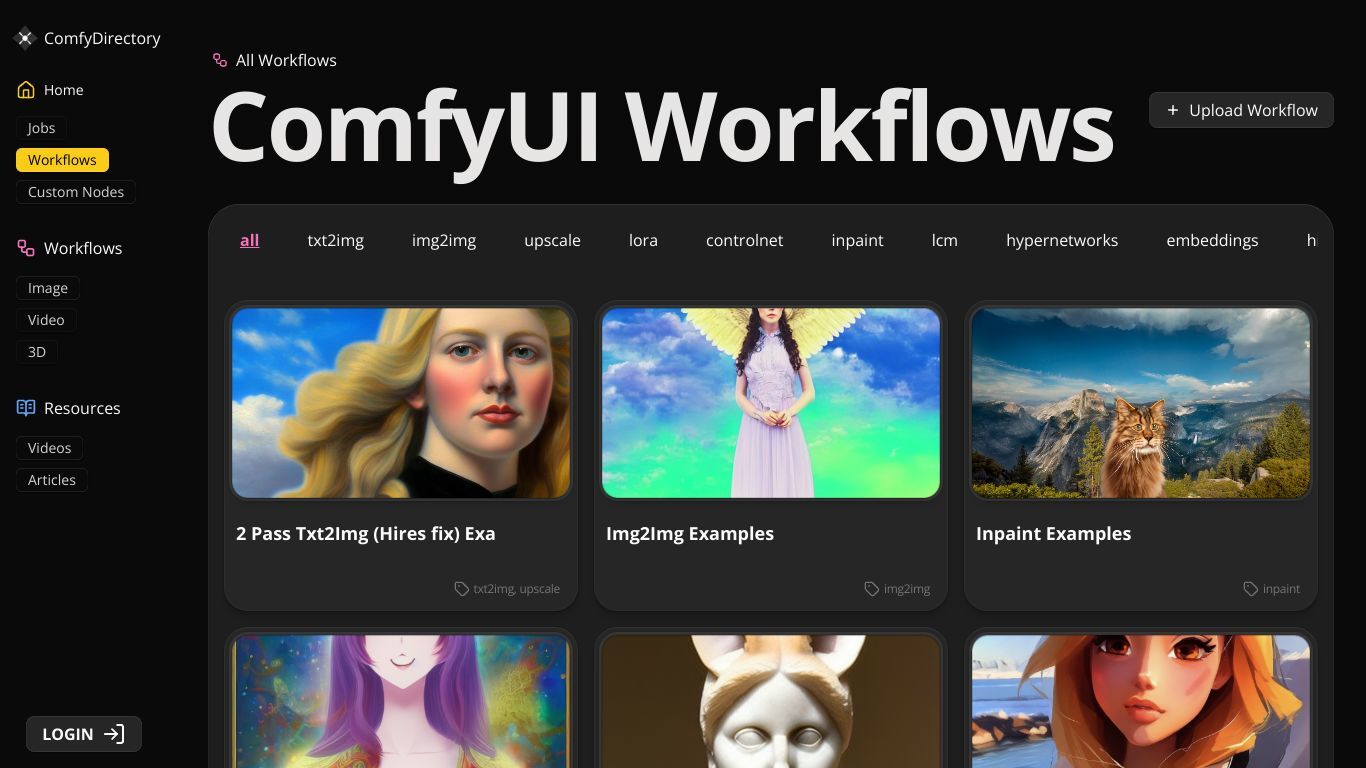Filter by embeddings tab

point(1212,240)
